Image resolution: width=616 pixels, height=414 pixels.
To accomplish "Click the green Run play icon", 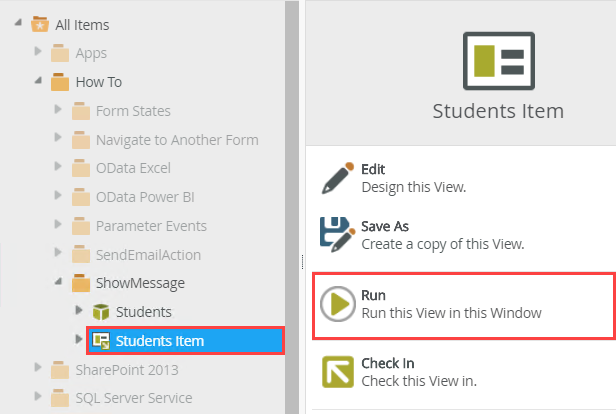I will tap(338, 304).
